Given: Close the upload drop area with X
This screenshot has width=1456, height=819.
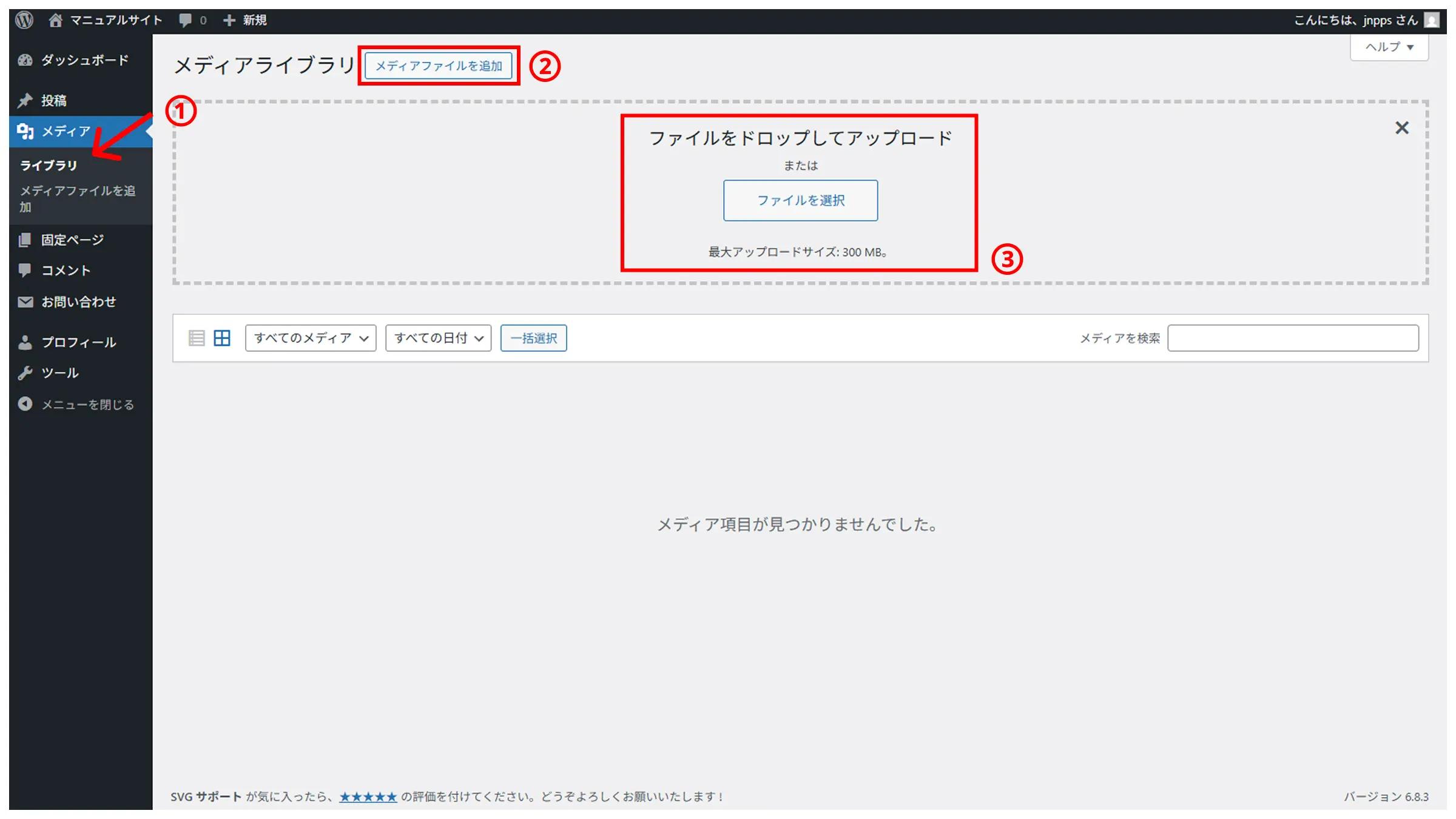Looking at the screenshot, I should [1401, 128].
